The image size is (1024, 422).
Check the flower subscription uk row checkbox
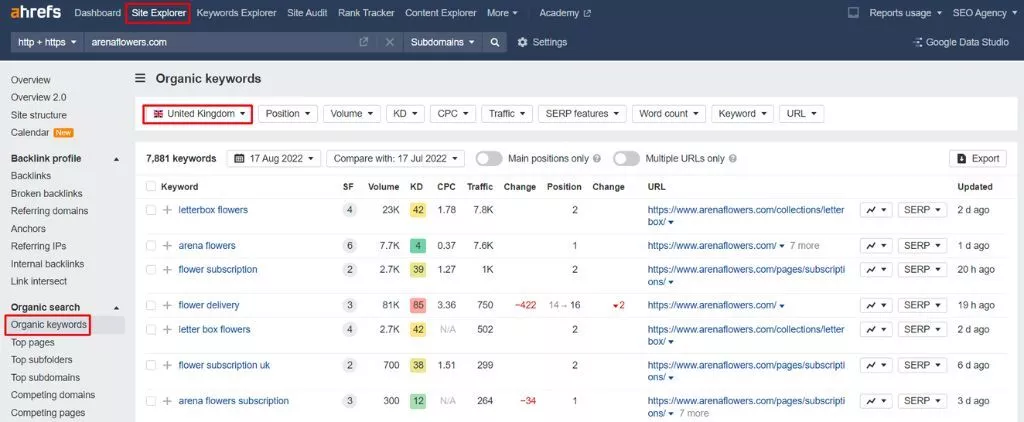[x=151, y=365]
